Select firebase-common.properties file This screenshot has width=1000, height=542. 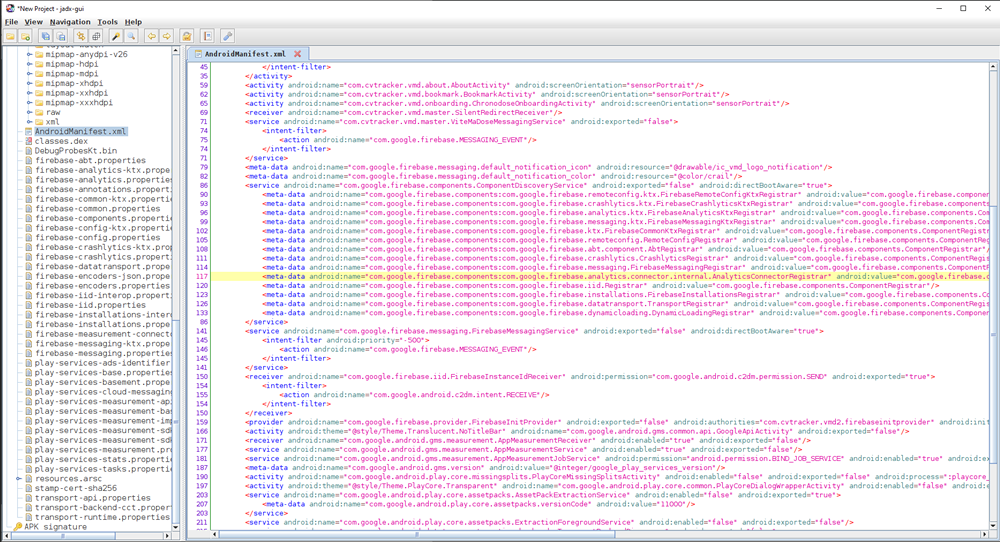pyautogui.click(x=98, y=209)
